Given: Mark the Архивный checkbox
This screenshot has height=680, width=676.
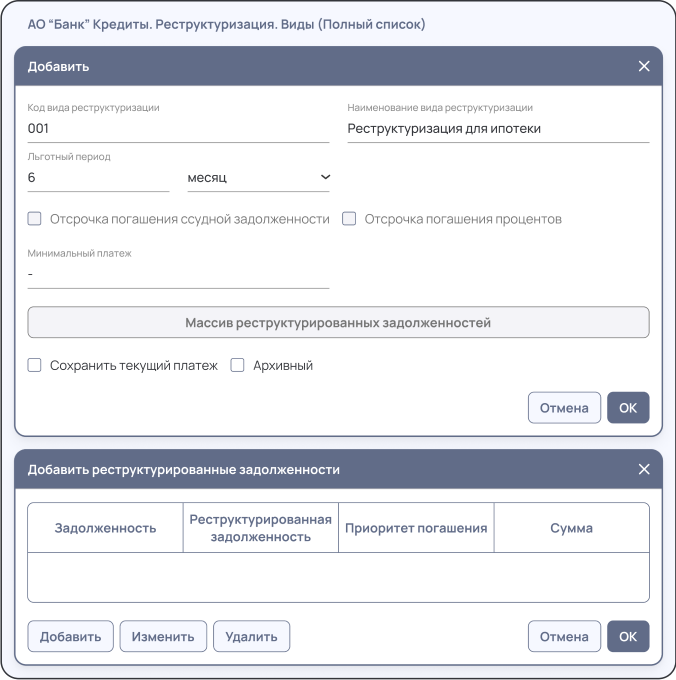Looking at the screenshot, I should (x=238, y=366).
